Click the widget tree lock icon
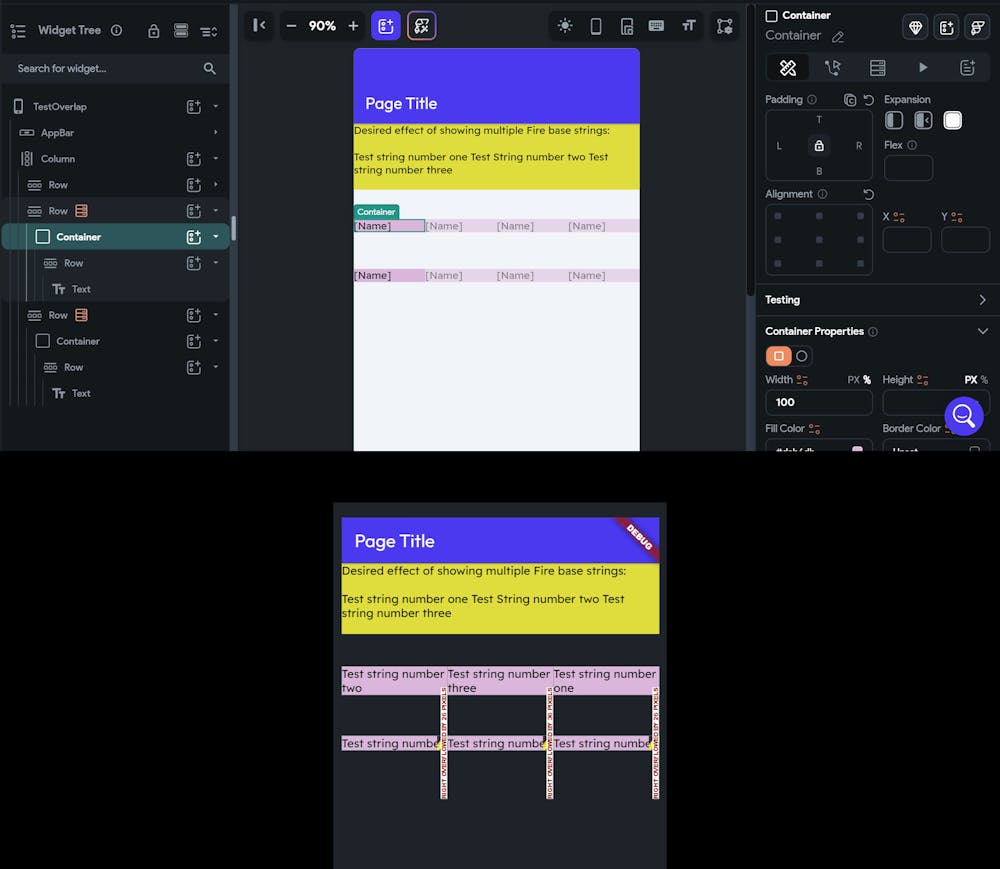Screen dimensions: 1000x869 154,31
